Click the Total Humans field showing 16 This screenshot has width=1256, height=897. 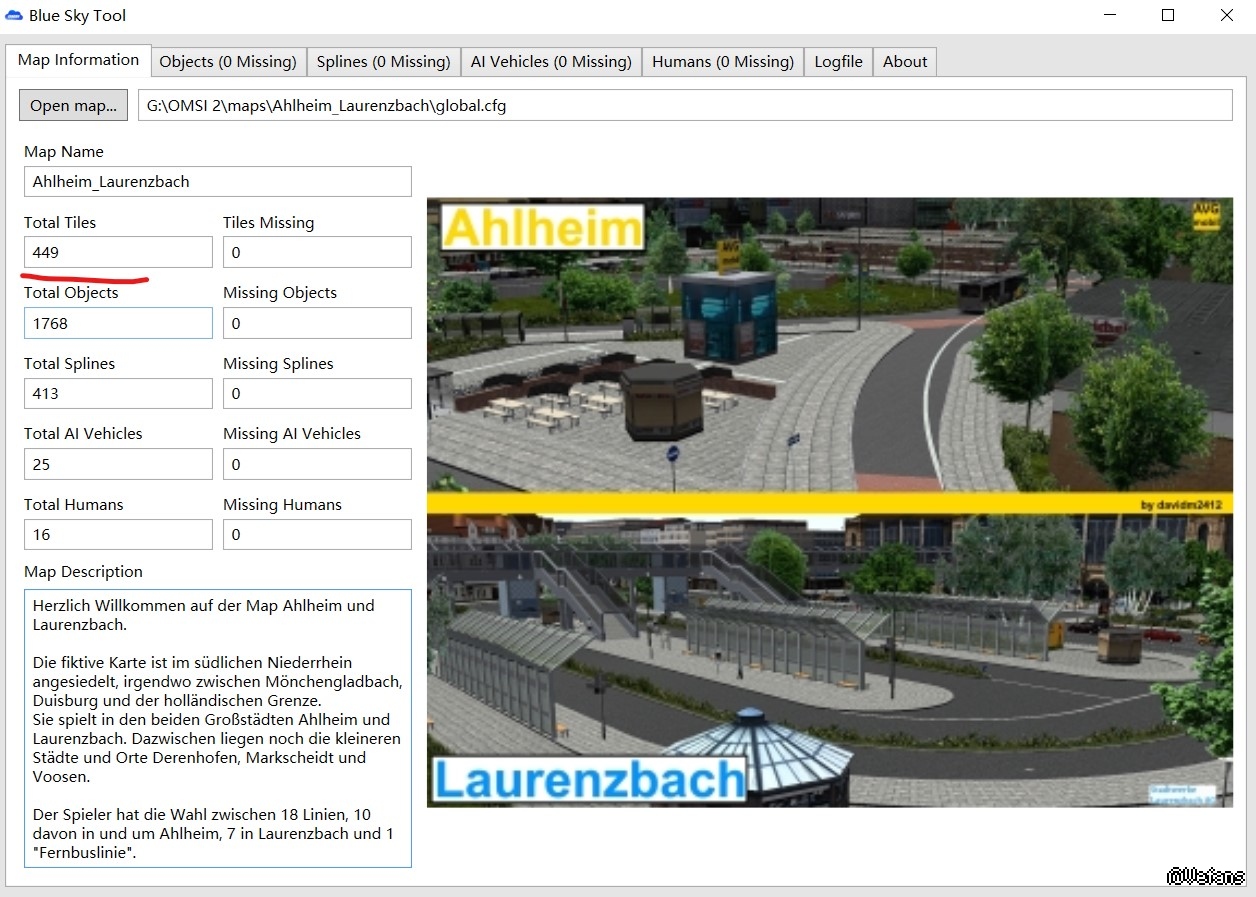[x=118, y=535]
